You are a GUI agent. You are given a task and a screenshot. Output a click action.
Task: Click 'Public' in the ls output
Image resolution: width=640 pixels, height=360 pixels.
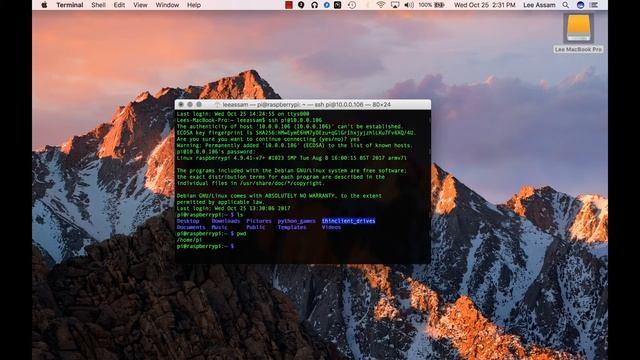pos(256,227)
